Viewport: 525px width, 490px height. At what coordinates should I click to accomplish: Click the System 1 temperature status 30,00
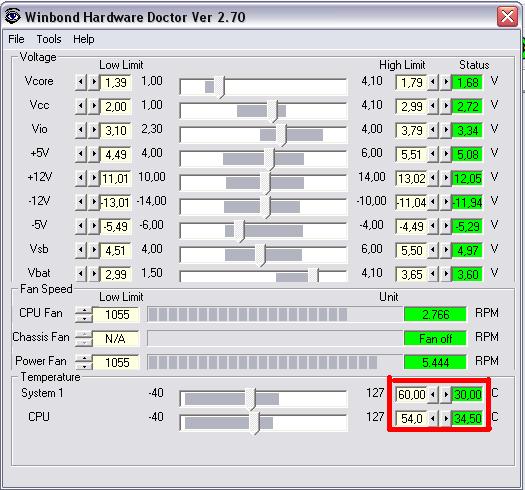pyautogui.click(x=467, y=395)
